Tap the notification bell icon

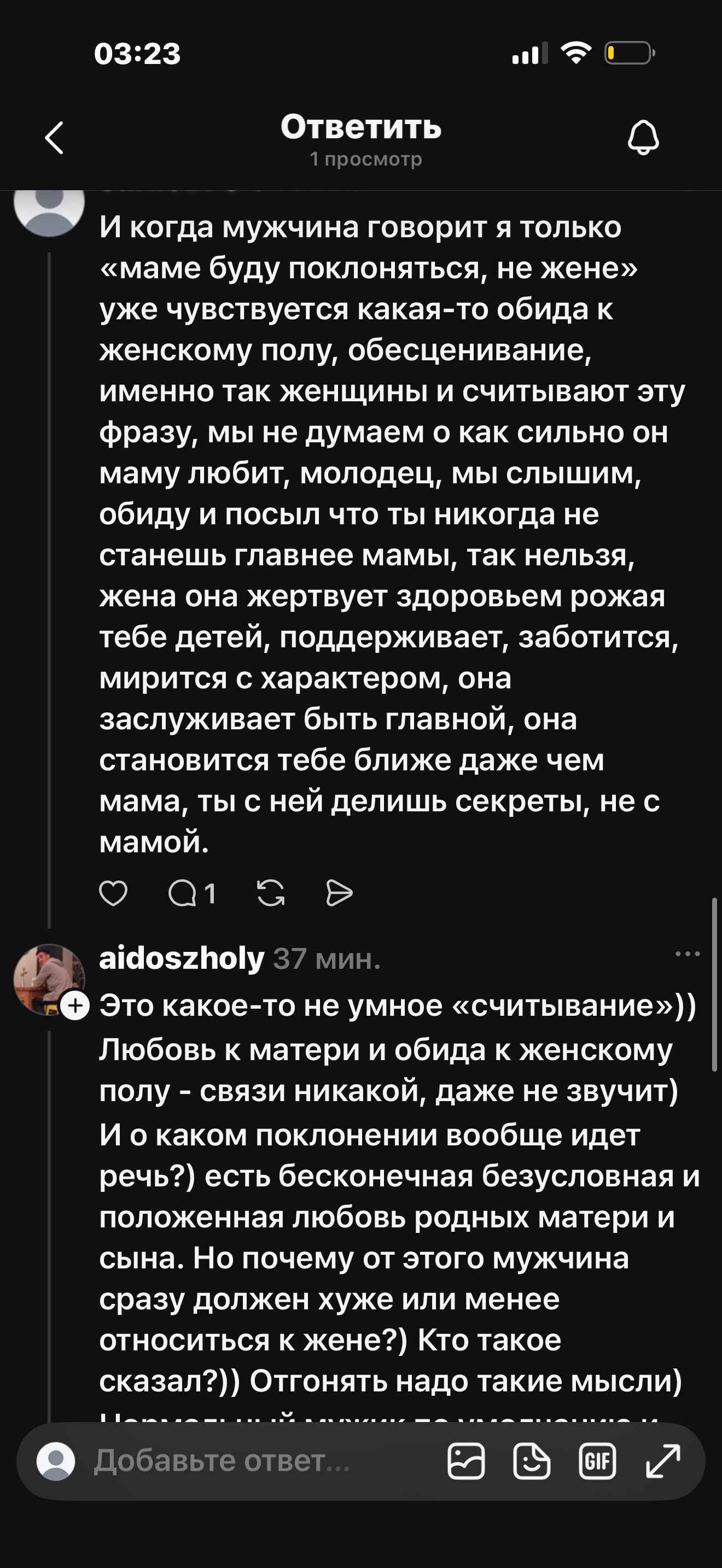click(x=643, y=137)
